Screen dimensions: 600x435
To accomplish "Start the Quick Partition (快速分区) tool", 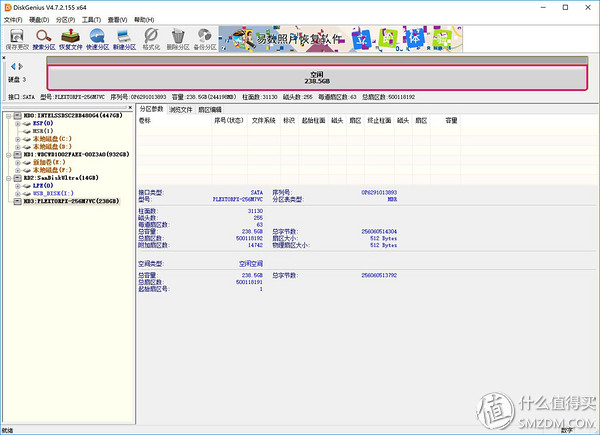I will point(97,39).
